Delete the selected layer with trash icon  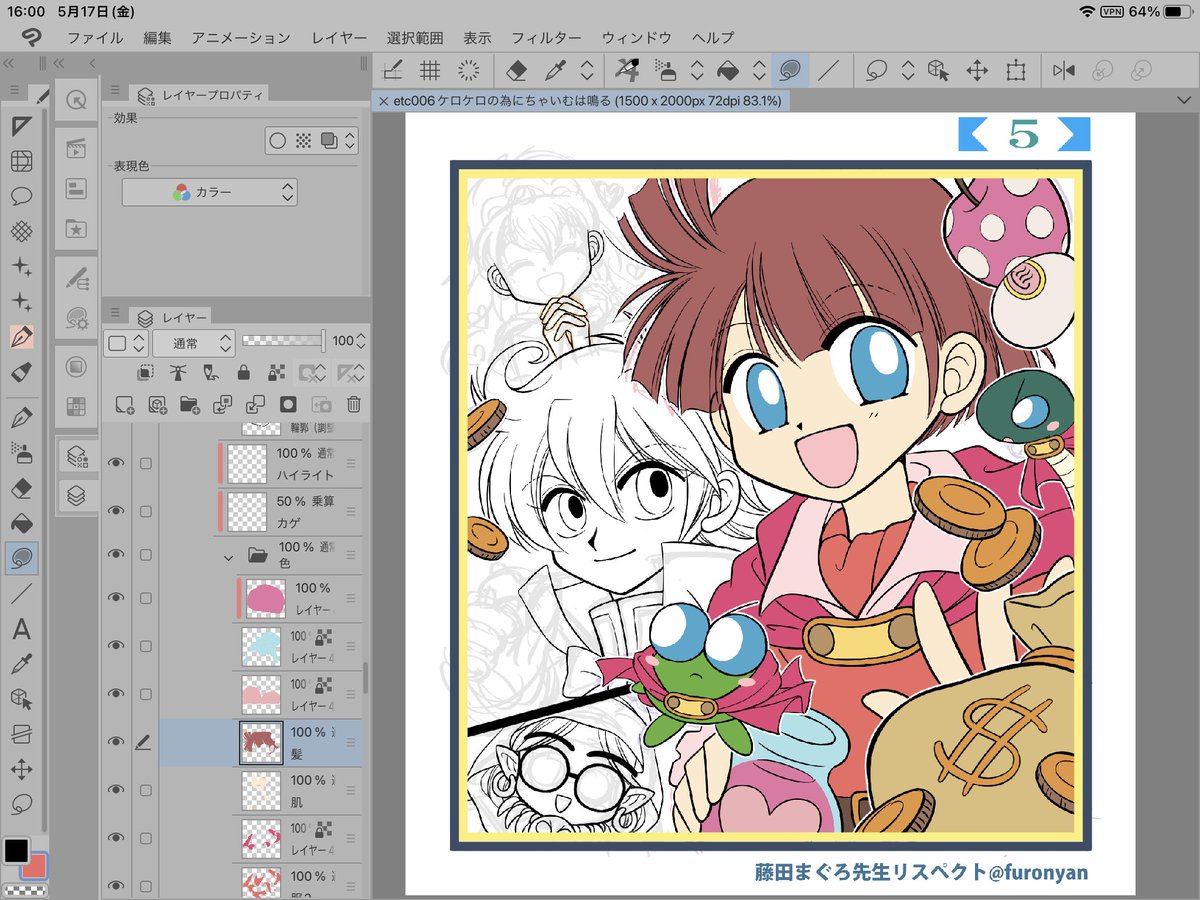[x=353, y=404]
